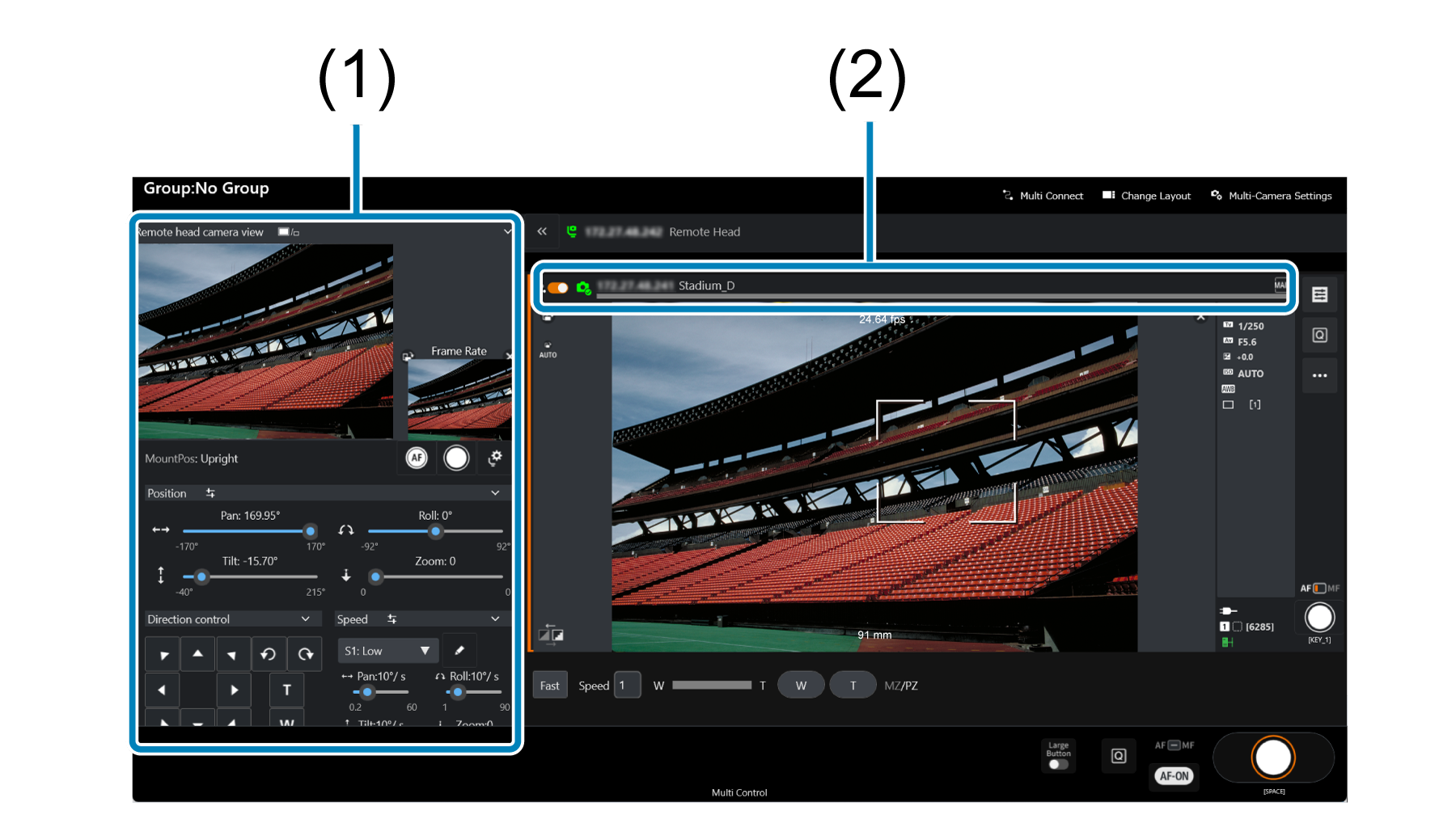Click the AF button in remote head panel
Image resolution: width=1456 pixels, height=832 pixels.
click(417, 458)
